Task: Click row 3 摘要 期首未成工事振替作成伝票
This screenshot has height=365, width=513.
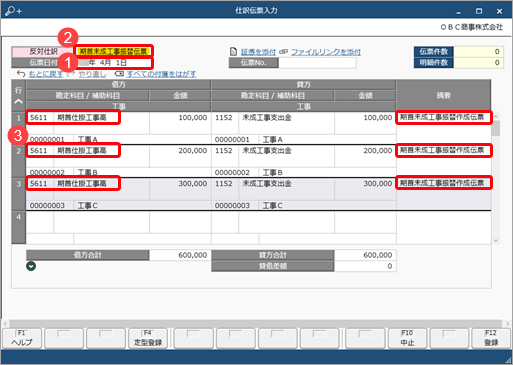Action: [444, 183]
